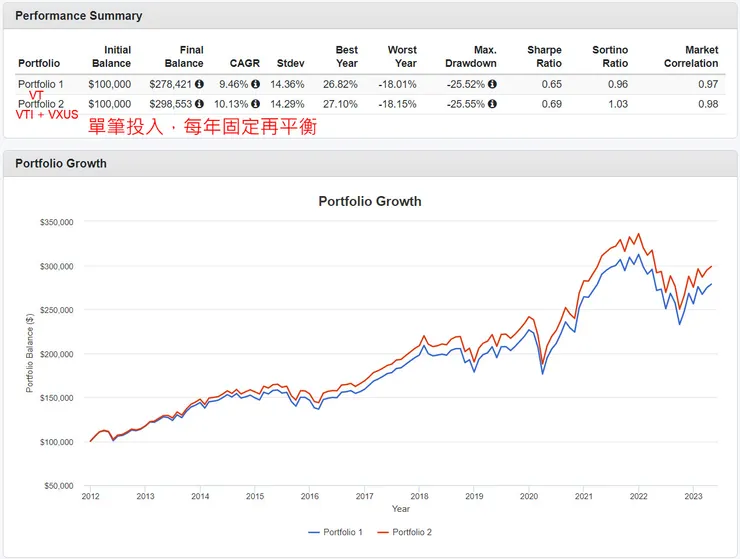This screenshot has height=559, width=740.
Task: Click info icon next to 9.46% CAGR
Action: [x=255, y=84]
